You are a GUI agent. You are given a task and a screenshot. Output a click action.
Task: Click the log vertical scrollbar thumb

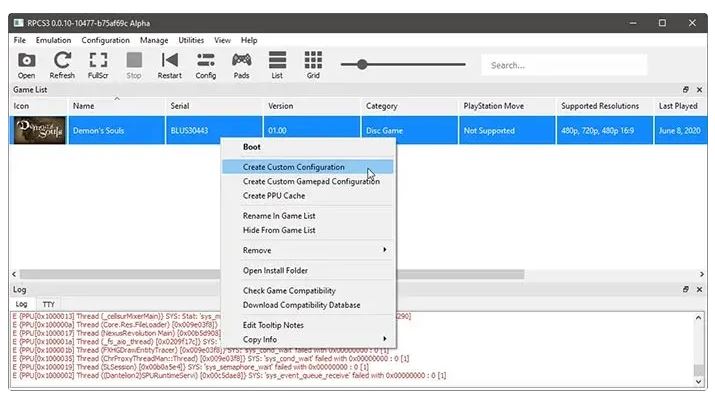[x=699, y=370]
